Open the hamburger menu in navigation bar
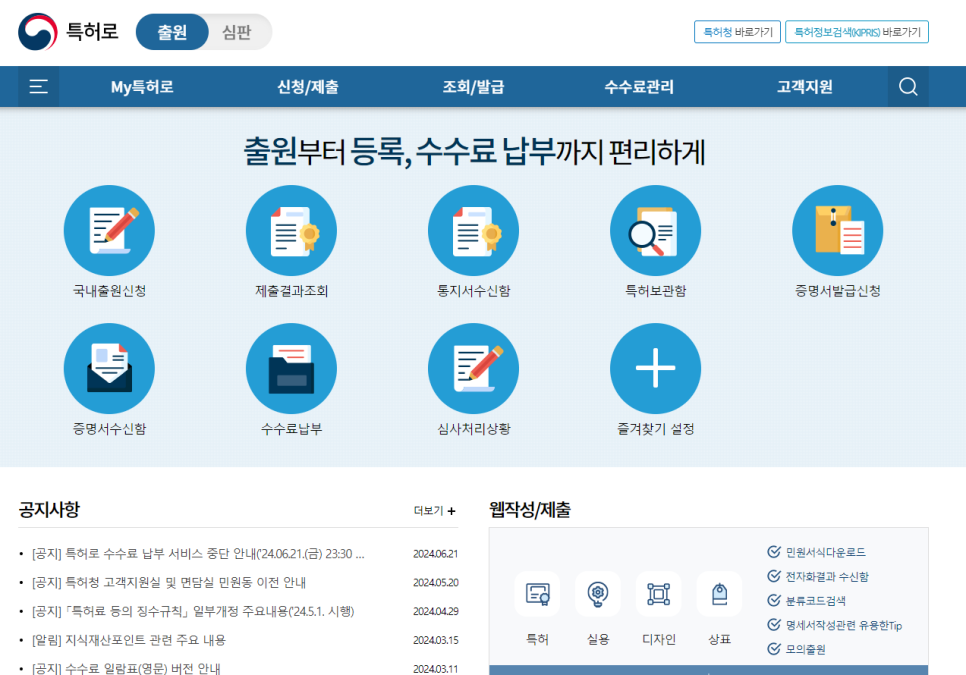This screenshot has width=966, height=675. pyautogui.click(x=38, y=87)
